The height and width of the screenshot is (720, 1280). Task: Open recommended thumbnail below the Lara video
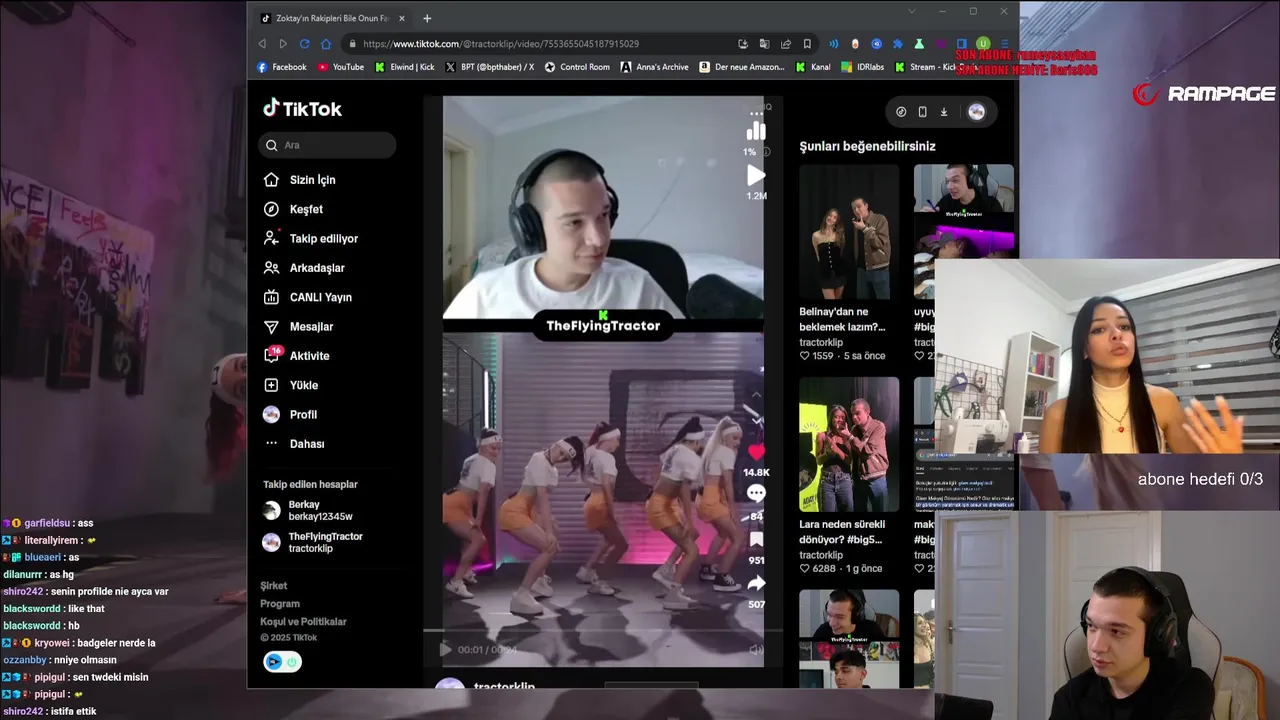tap(849, 637)
